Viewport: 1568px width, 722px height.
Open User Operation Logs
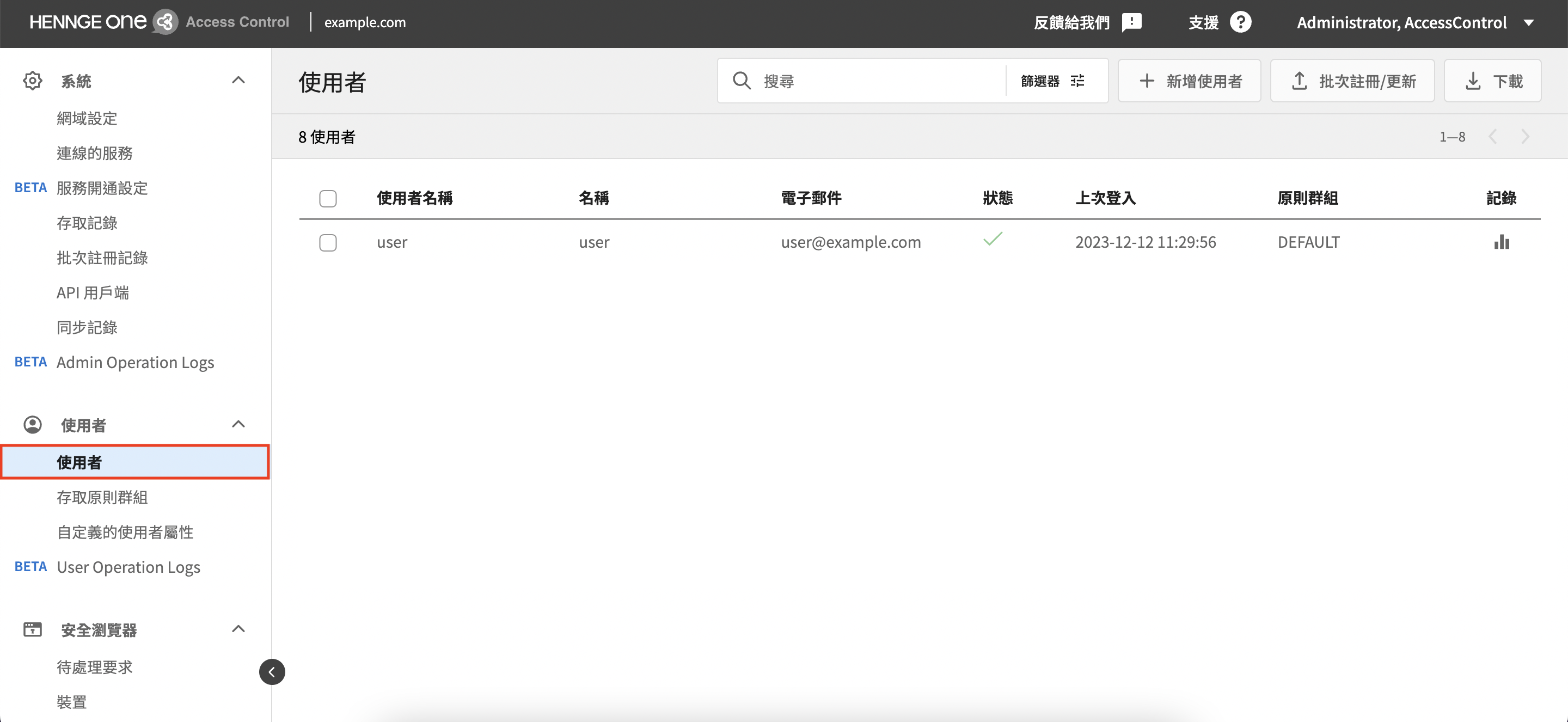point(128,567)
